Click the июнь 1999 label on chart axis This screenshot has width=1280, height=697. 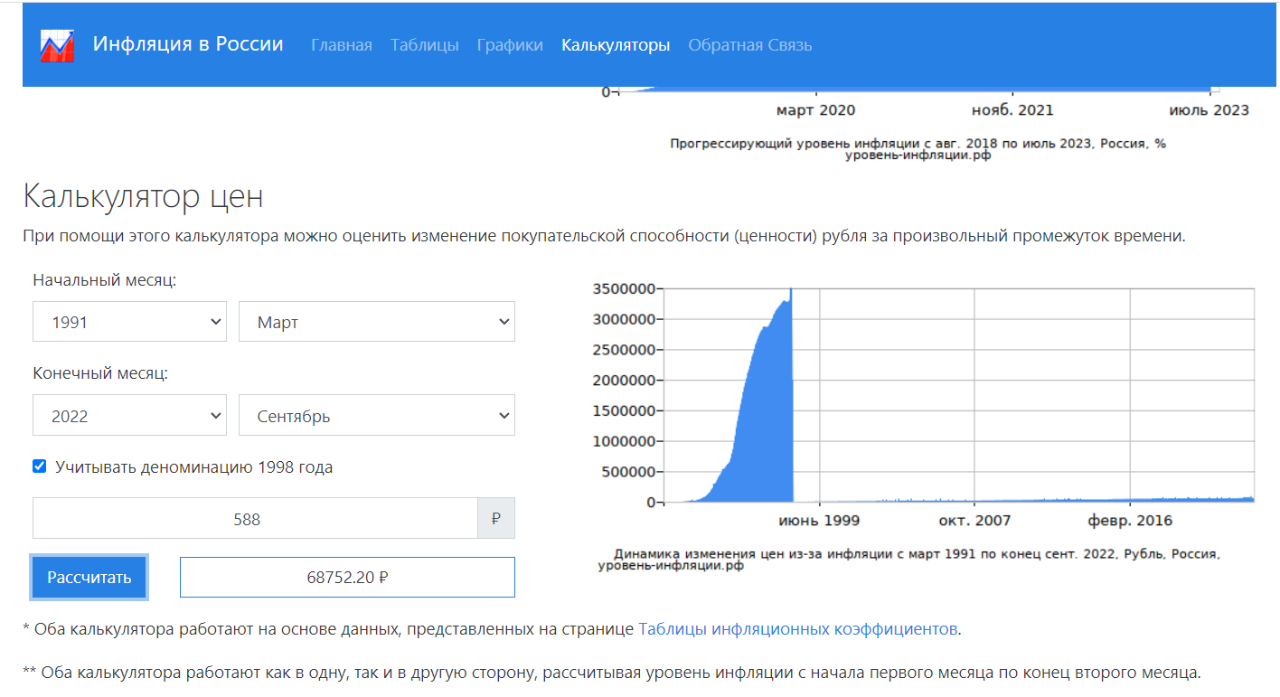coord(819,520)
